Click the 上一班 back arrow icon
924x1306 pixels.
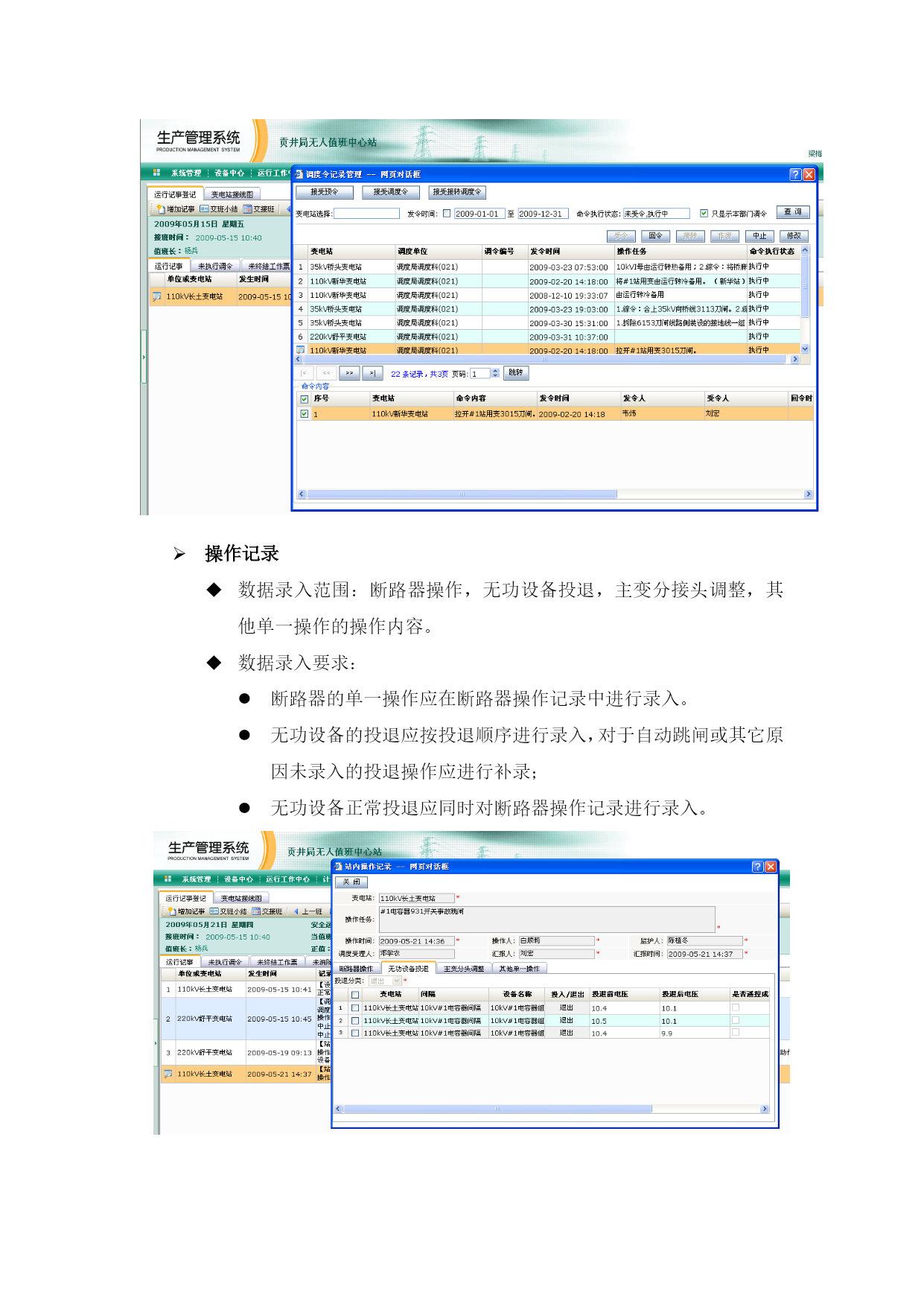coord(296,911)
